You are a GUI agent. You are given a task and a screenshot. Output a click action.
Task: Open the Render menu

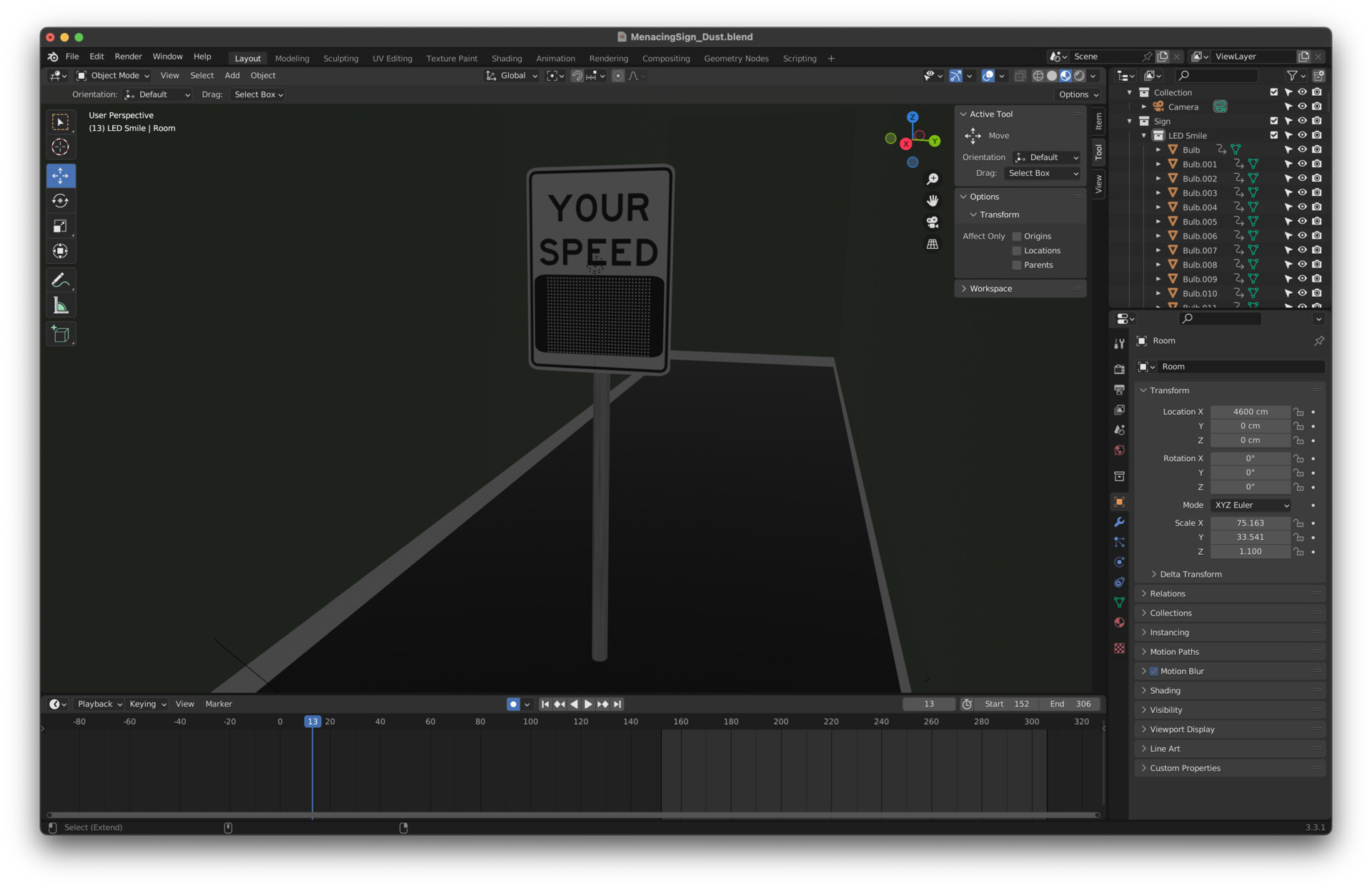tap(128, 56)
